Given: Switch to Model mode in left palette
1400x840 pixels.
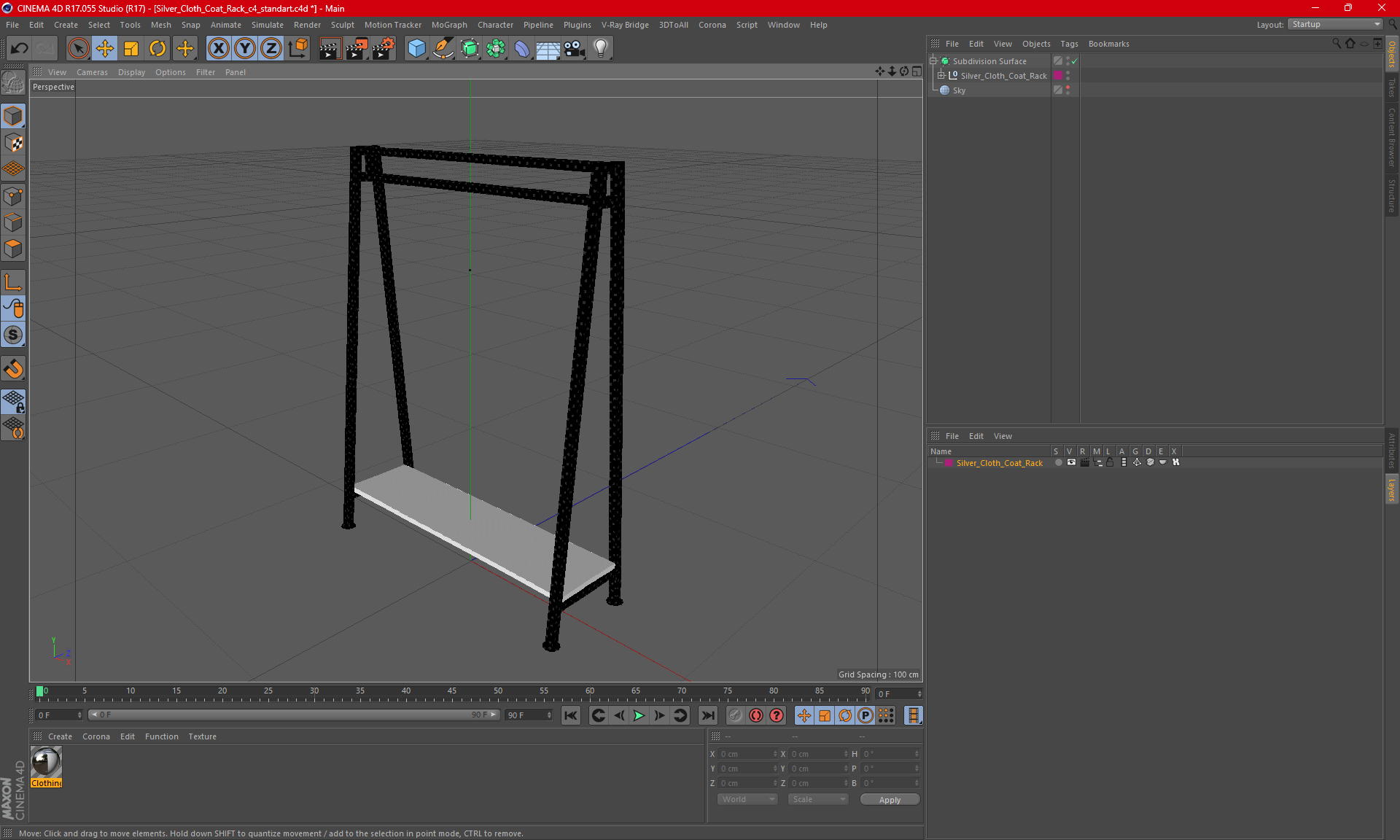Looking at the screenshot, I should (13, 116).
